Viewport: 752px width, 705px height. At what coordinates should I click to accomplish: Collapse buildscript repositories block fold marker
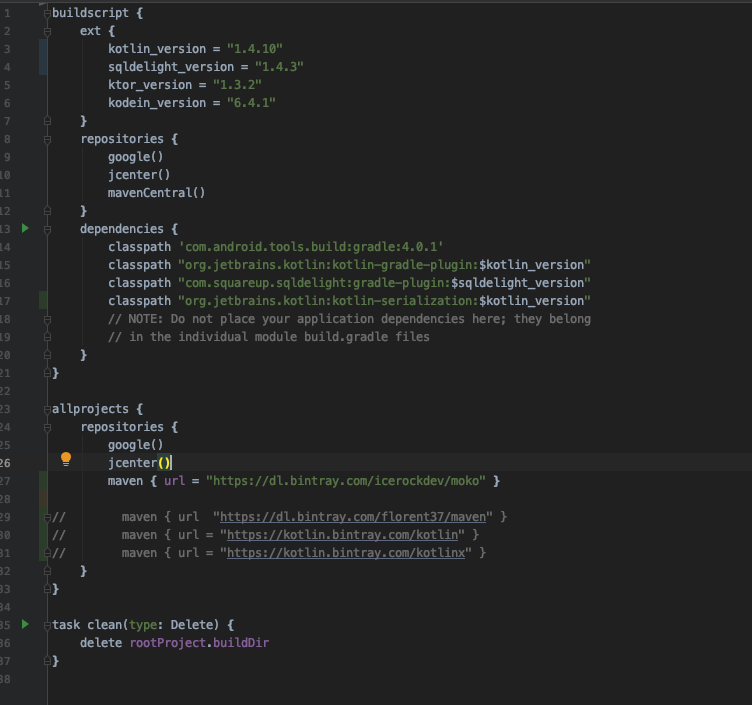[x=47, y=140]
